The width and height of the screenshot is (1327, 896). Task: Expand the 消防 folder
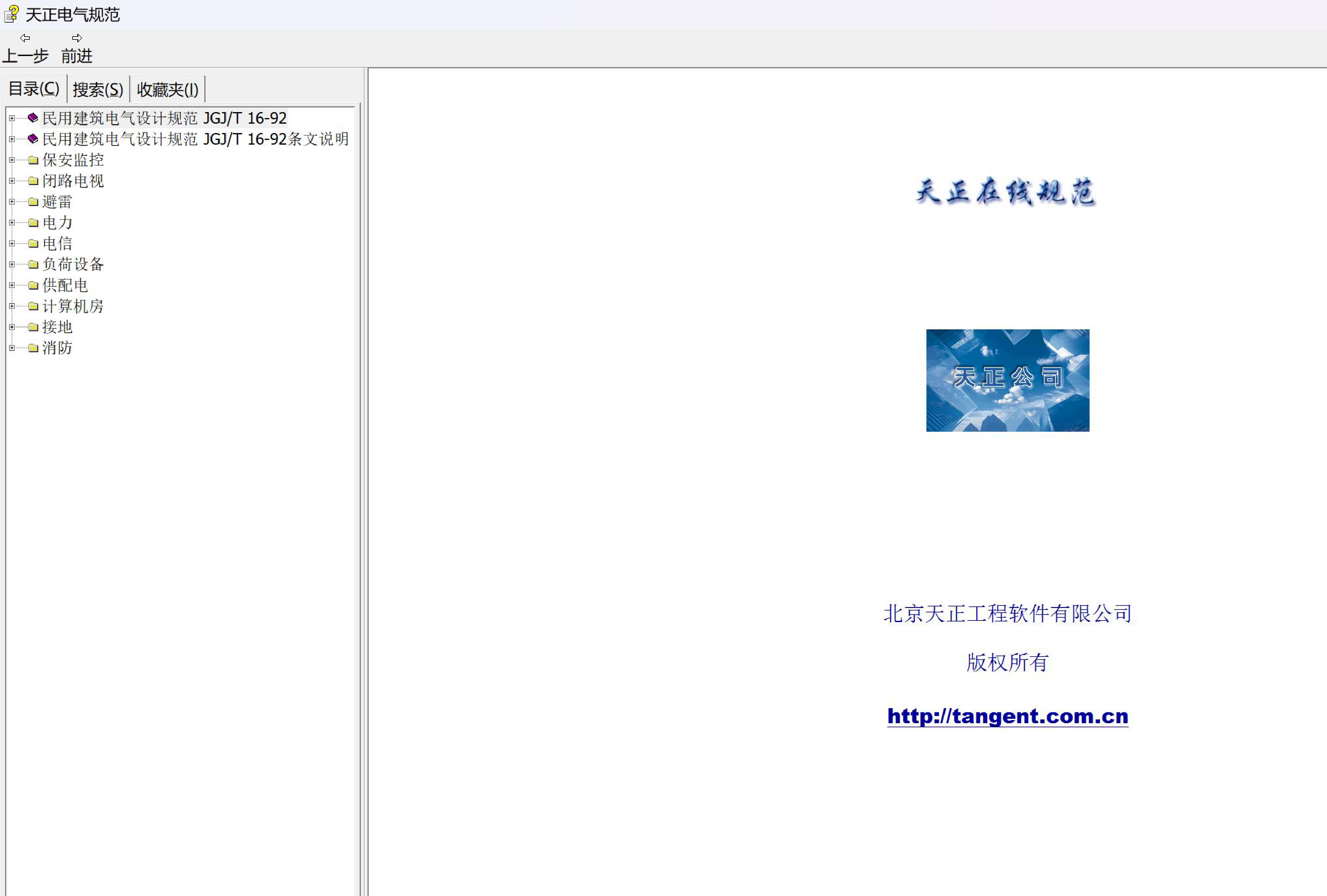click(x=11, y=348)
